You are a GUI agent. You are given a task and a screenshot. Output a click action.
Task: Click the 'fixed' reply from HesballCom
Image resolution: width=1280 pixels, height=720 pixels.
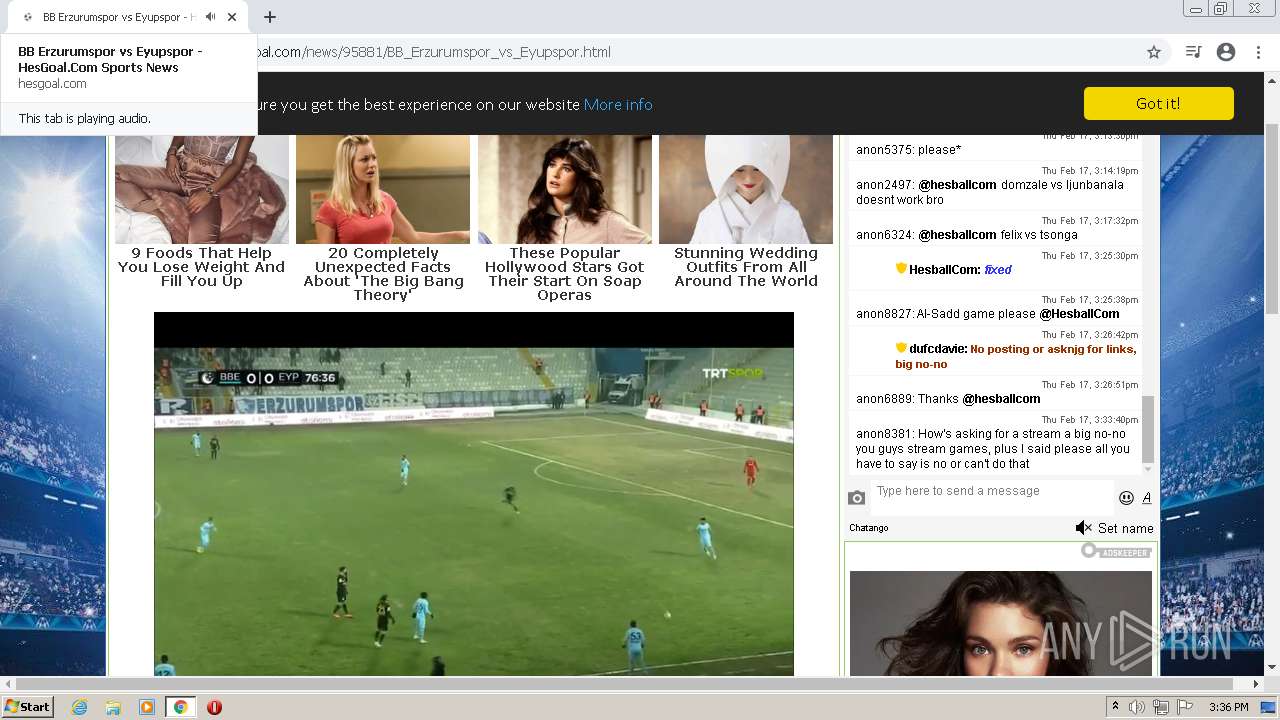(998, 270)
